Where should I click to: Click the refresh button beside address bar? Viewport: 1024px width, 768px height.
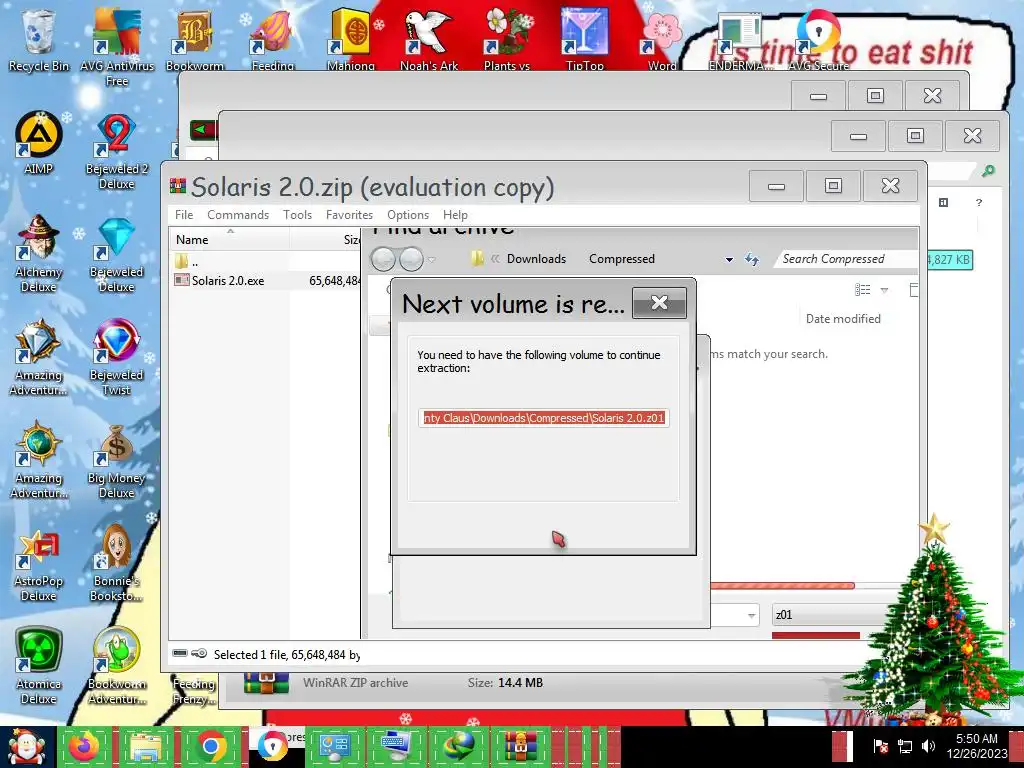[752, 260]
